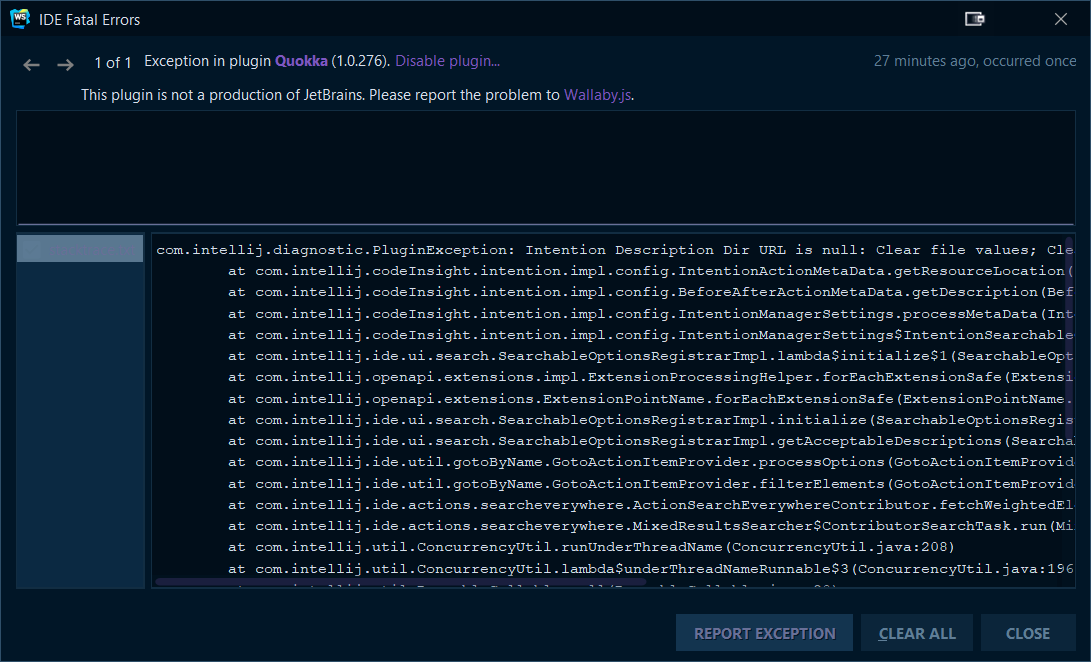Click the SearchableOptionsRegistrarImpl.lambda$initialize$1 line
1091x662 pixels.
(651, 356)
